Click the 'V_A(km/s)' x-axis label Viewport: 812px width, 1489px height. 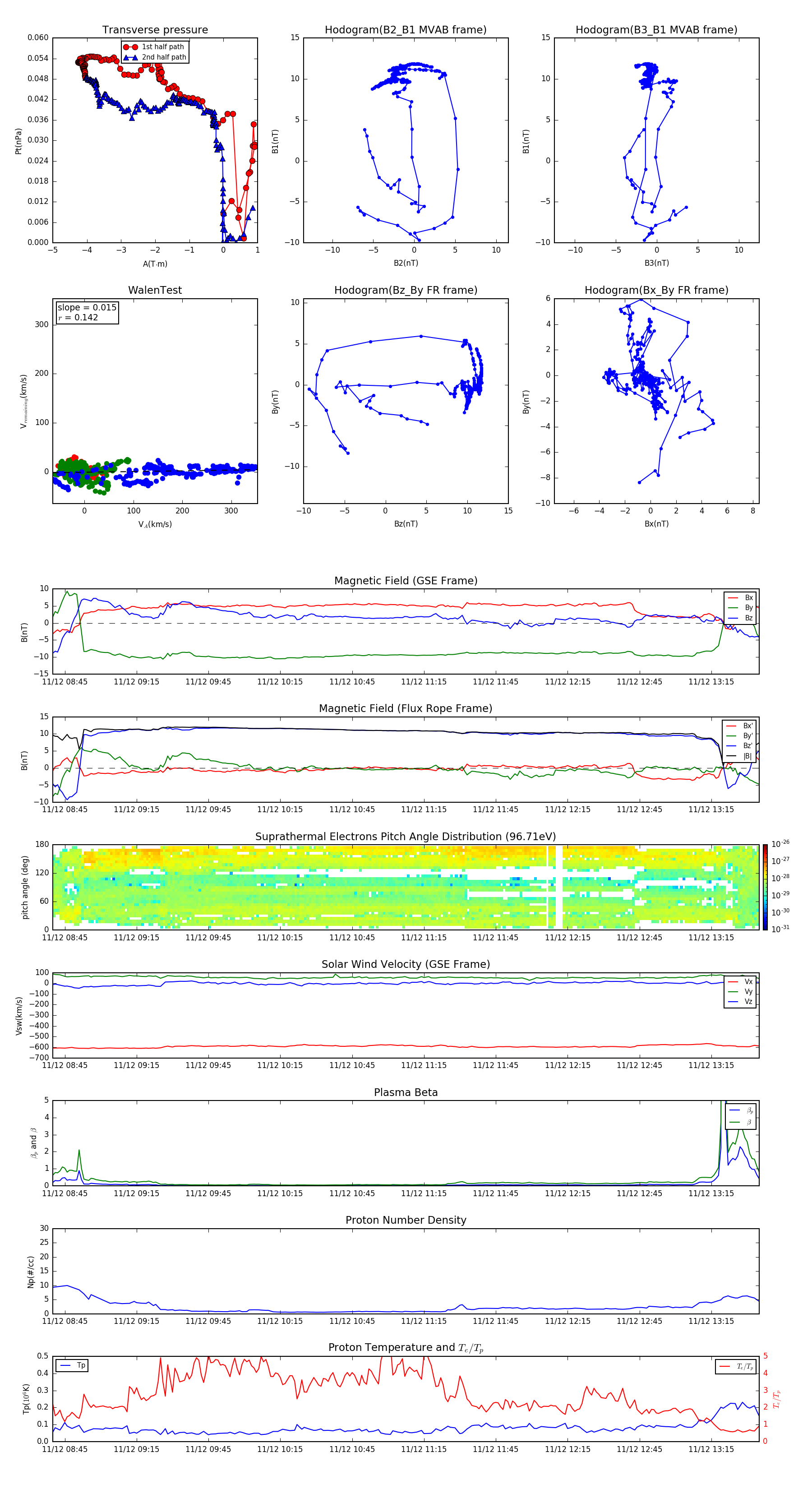pyautogui.click(x=155, y=525)
